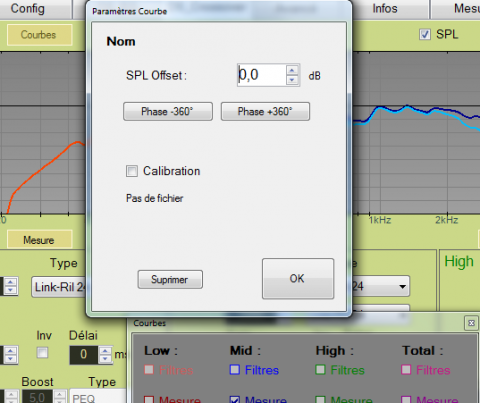
Task: Click the Phase +360° button
Action: (265, 111)
